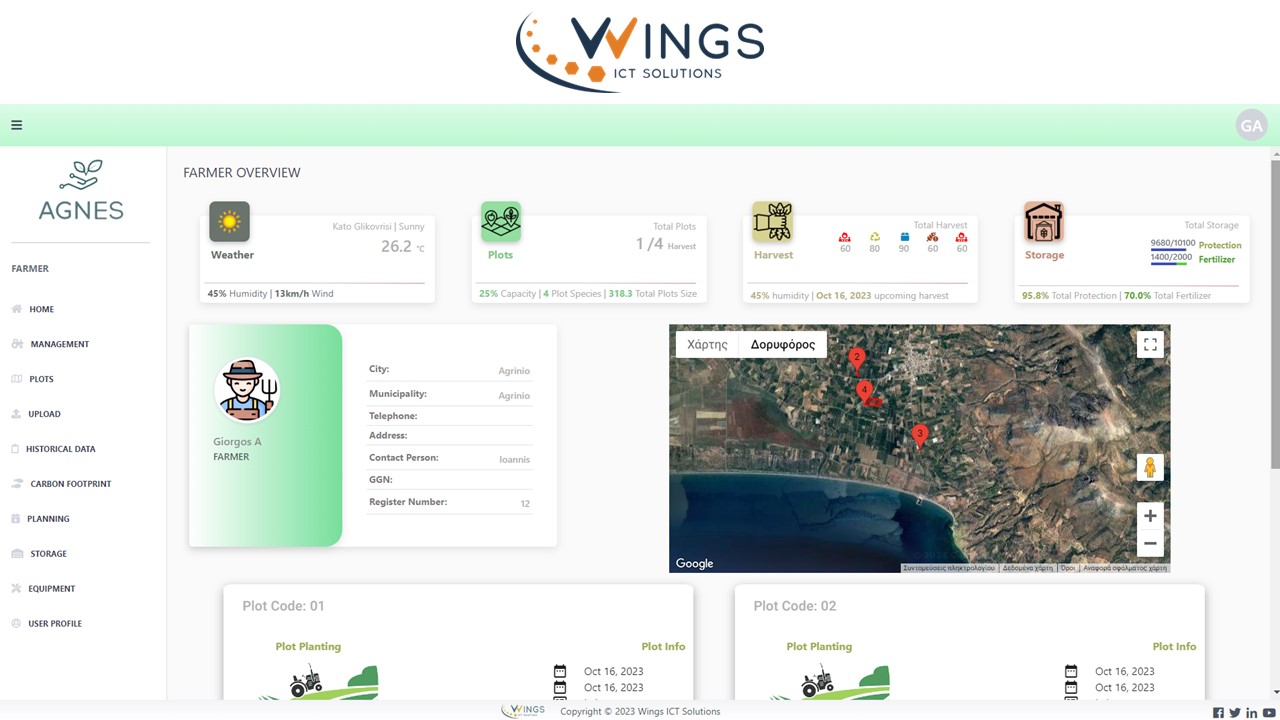This screenshot has width=1280, height=720.
Task: Click the Contact Person value Ioannis
Action: [x=514, y=460]
